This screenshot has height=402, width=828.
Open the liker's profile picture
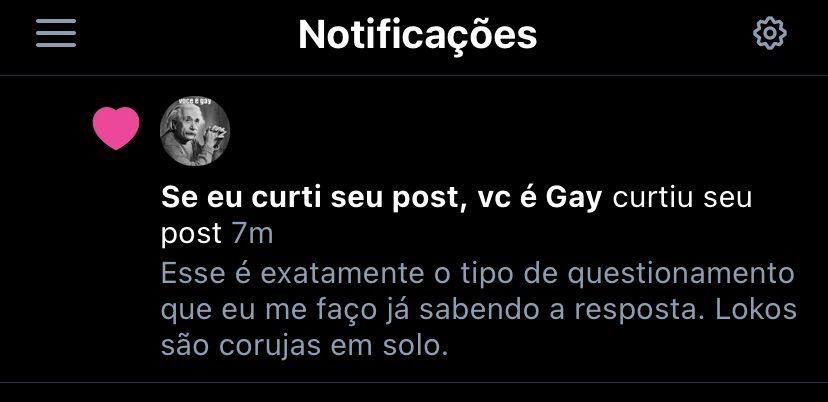click(195, 132)
